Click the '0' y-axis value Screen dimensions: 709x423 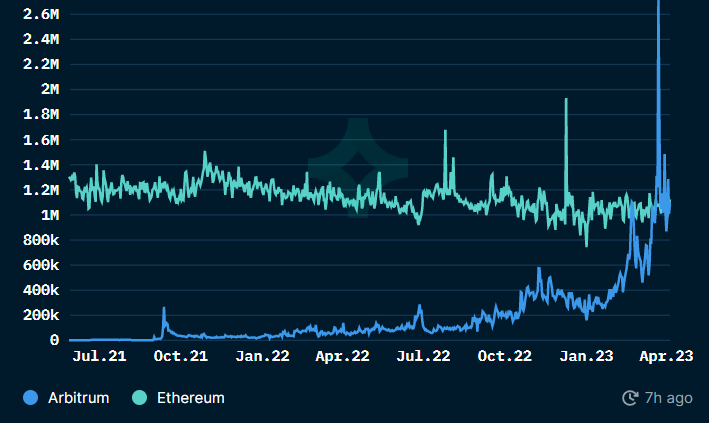click(55, 340)
